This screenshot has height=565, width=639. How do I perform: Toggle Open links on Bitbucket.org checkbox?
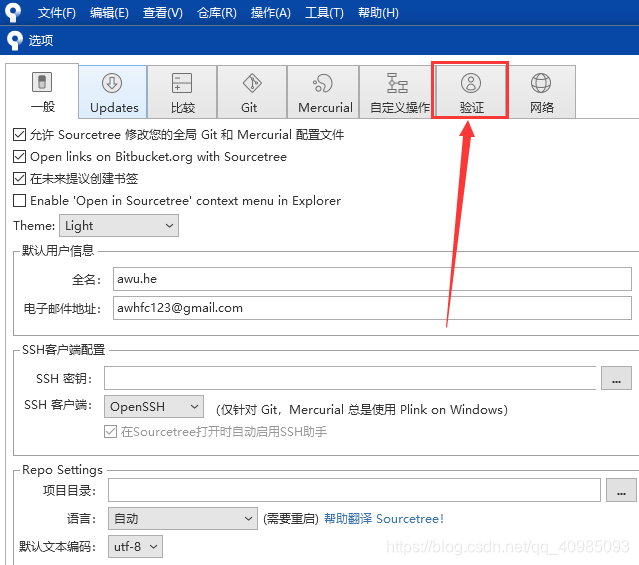[20, 157]
